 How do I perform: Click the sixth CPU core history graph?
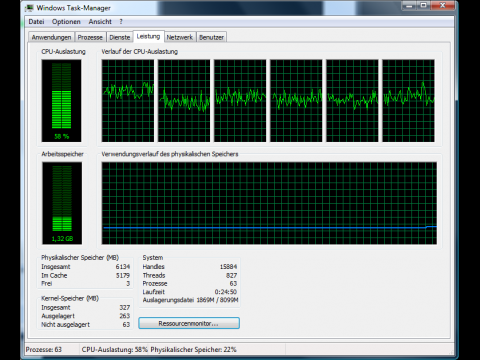coord(408,101)
